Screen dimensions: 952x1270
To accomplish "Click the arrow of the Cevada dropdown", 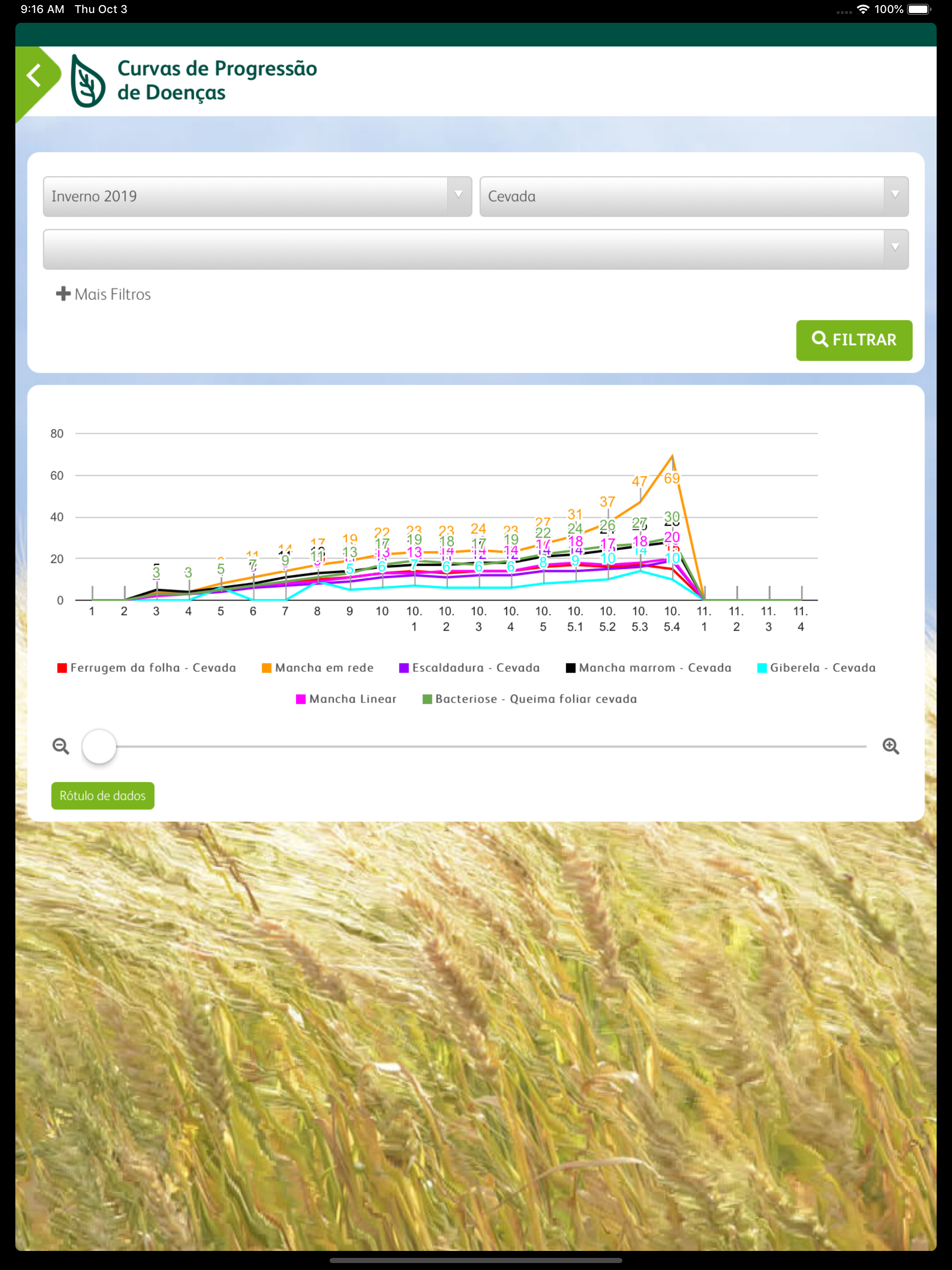I will (895, 195).
